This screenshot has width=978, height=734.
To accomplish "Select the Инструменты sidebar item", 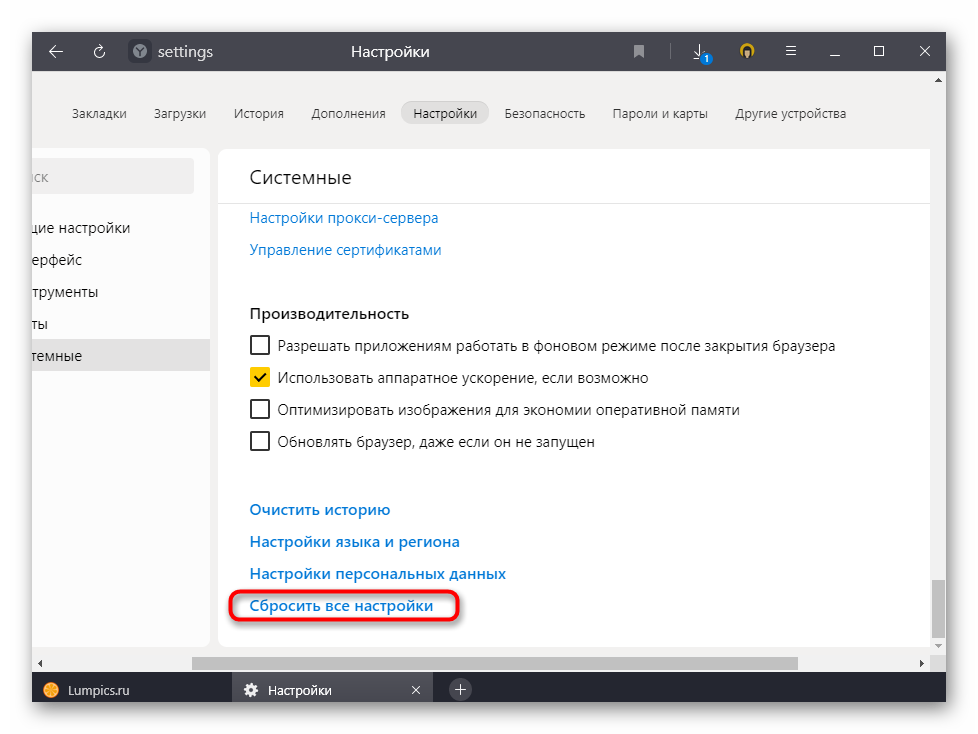I will point(121,292).
